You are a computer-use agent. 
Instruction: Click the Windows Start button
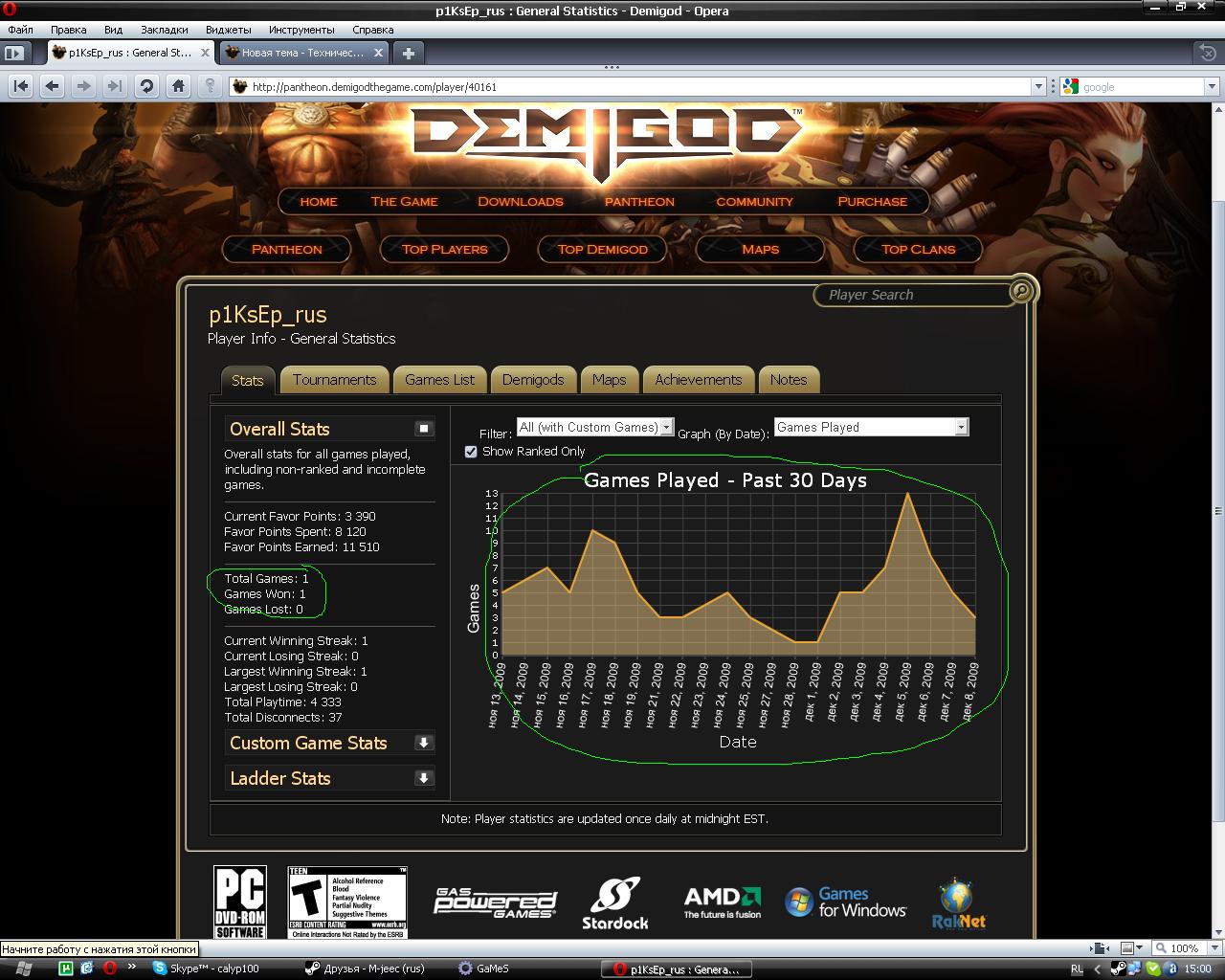click(23, 969)
